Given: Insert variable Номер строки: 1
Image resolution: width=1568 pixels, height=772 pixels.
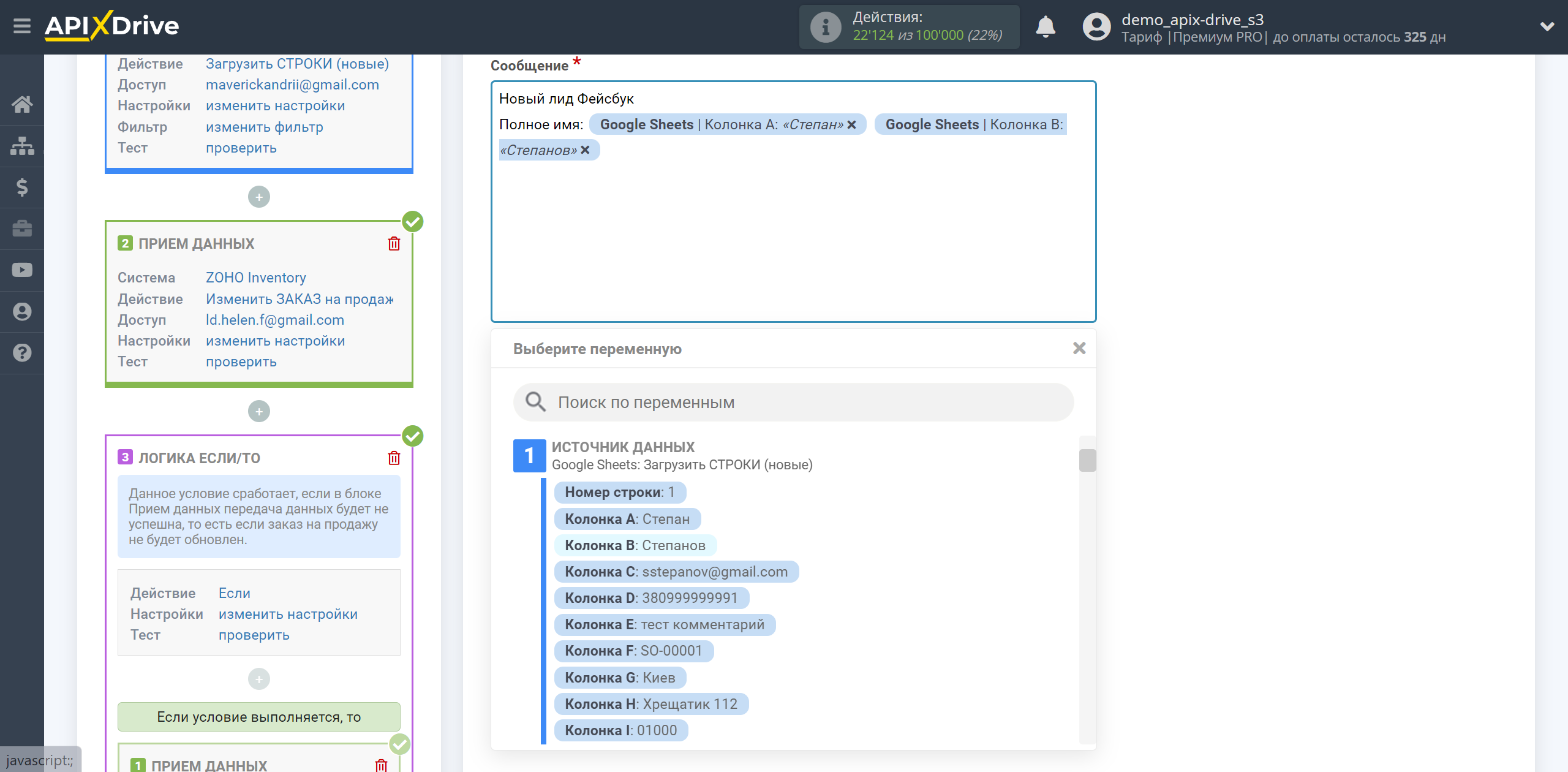Looking at the screenshot, I should [620, 493].
